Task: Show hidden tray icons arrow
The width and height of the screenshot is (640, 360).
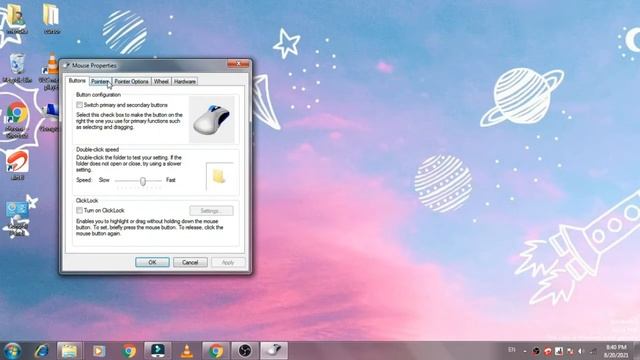Action: [x=525, y=351]
